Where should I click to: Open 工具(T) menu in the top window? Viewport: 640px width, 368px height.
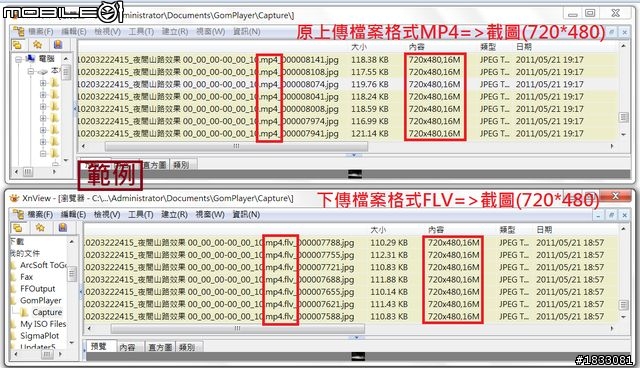141,31
